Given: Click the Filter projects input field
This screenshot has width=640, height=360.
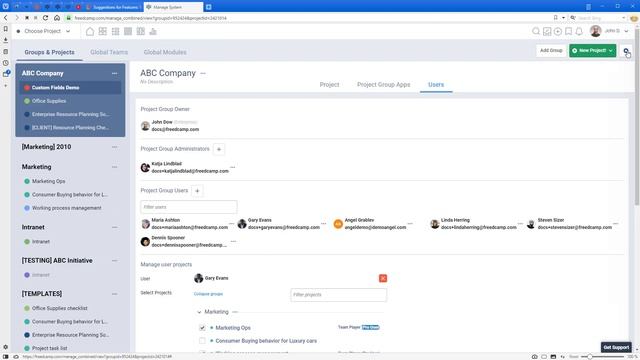Looking at the screenshot, I should tap(338, 295).
